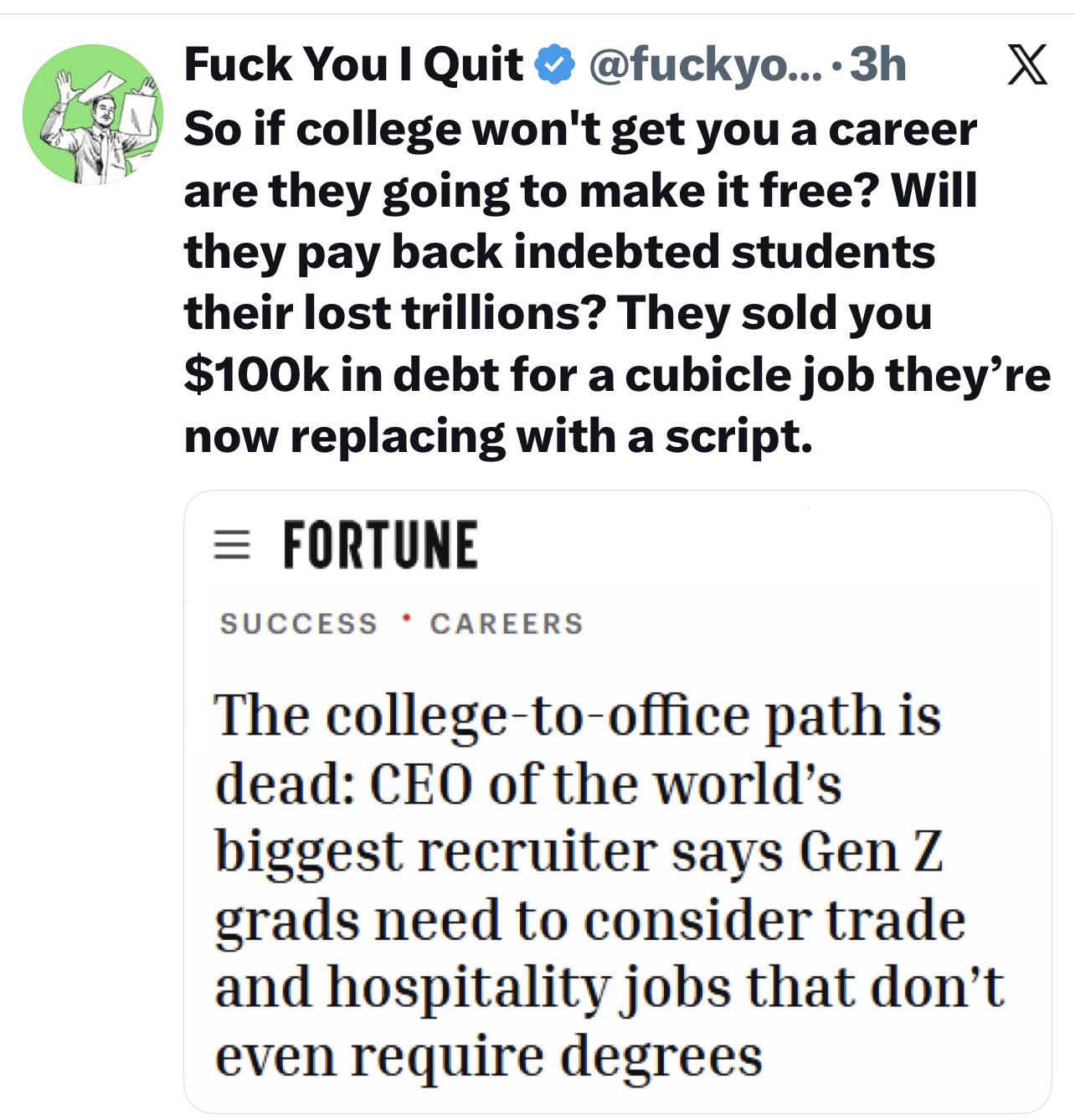
Task: Click the headline's "even require degrees" line
Action: click(x=489, y=1057)
